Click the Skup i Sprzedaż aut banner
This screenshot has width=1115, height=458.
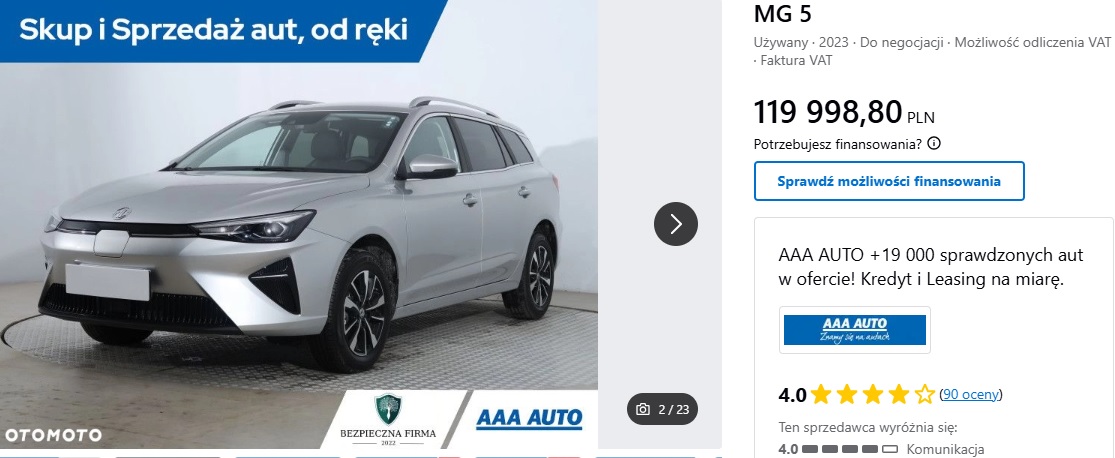213,30
